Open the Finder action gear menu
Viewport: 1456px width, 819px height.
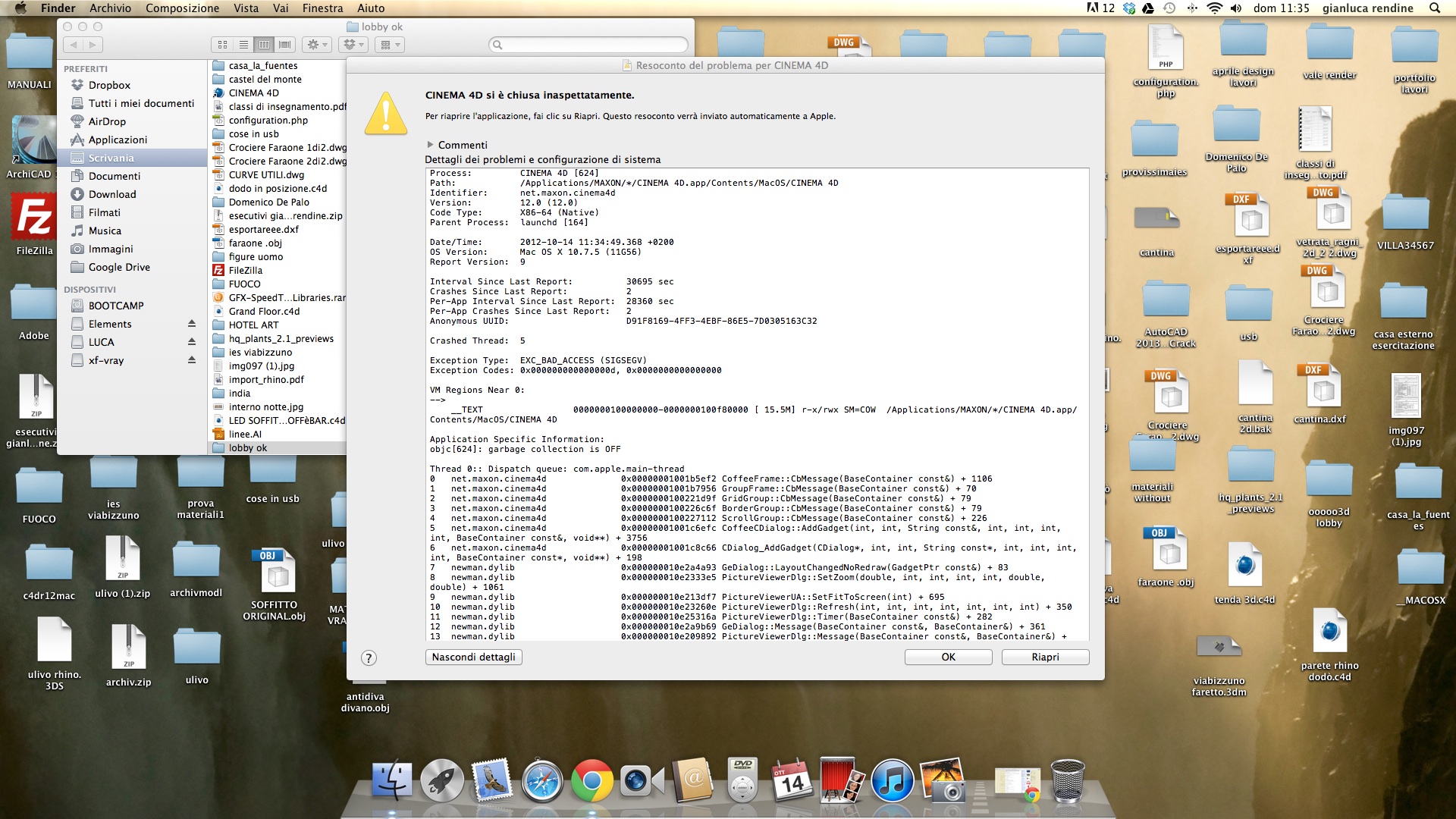pos(316,45)
